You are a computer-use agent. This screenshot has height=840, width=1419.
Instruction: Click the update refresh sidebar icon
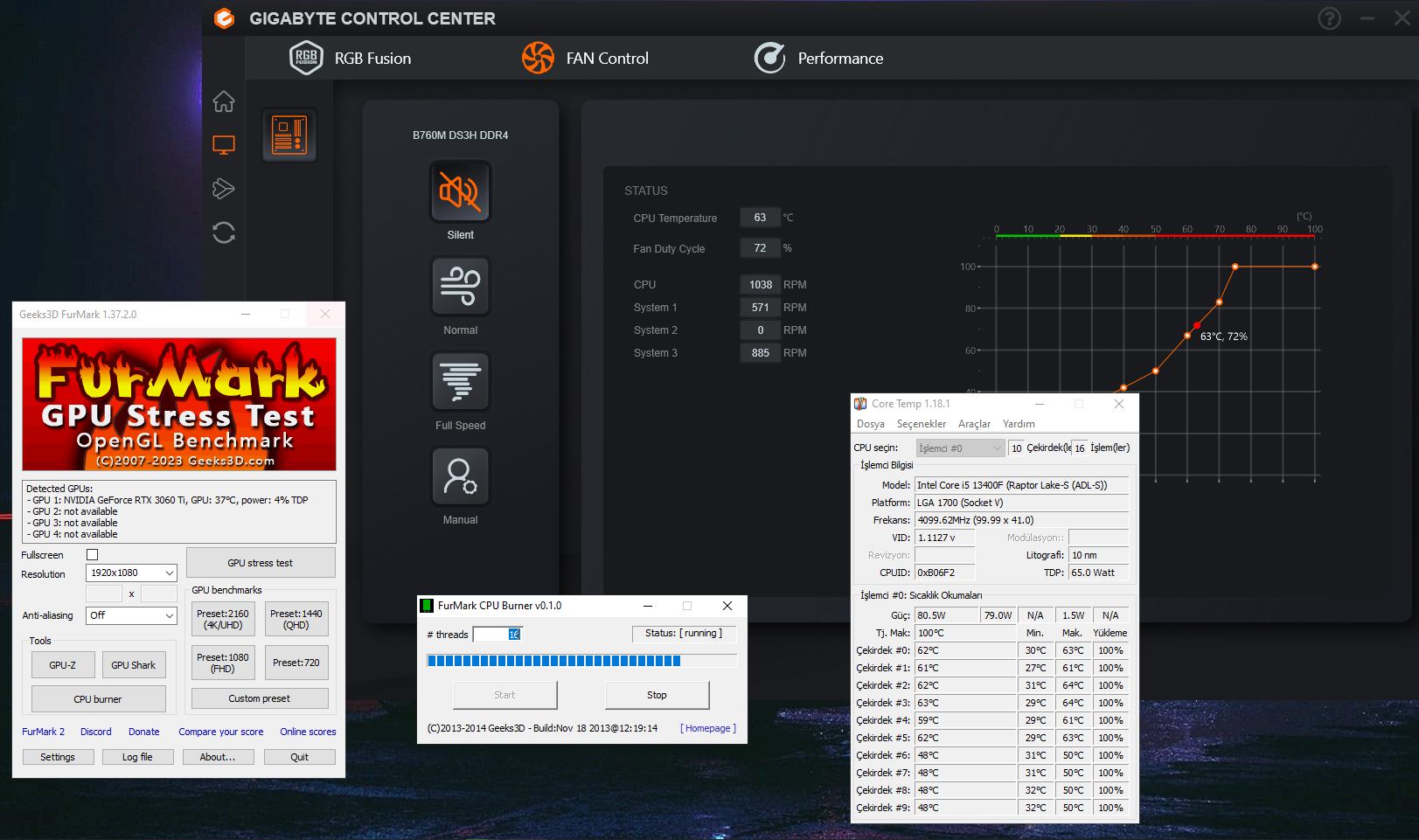coord(224,233)
